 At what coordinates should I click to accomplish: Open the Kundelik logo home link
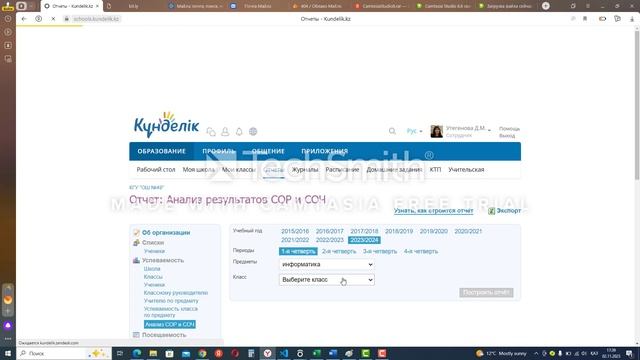pos(167,125)
